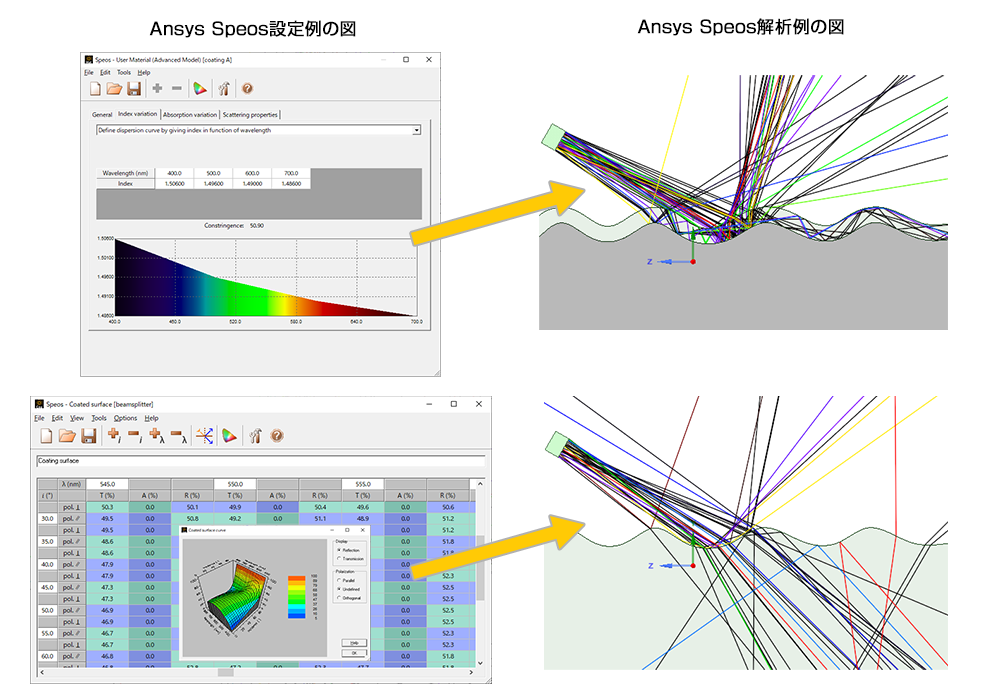Click Open folder icon in Coated surface window

(x=67, y=436)
